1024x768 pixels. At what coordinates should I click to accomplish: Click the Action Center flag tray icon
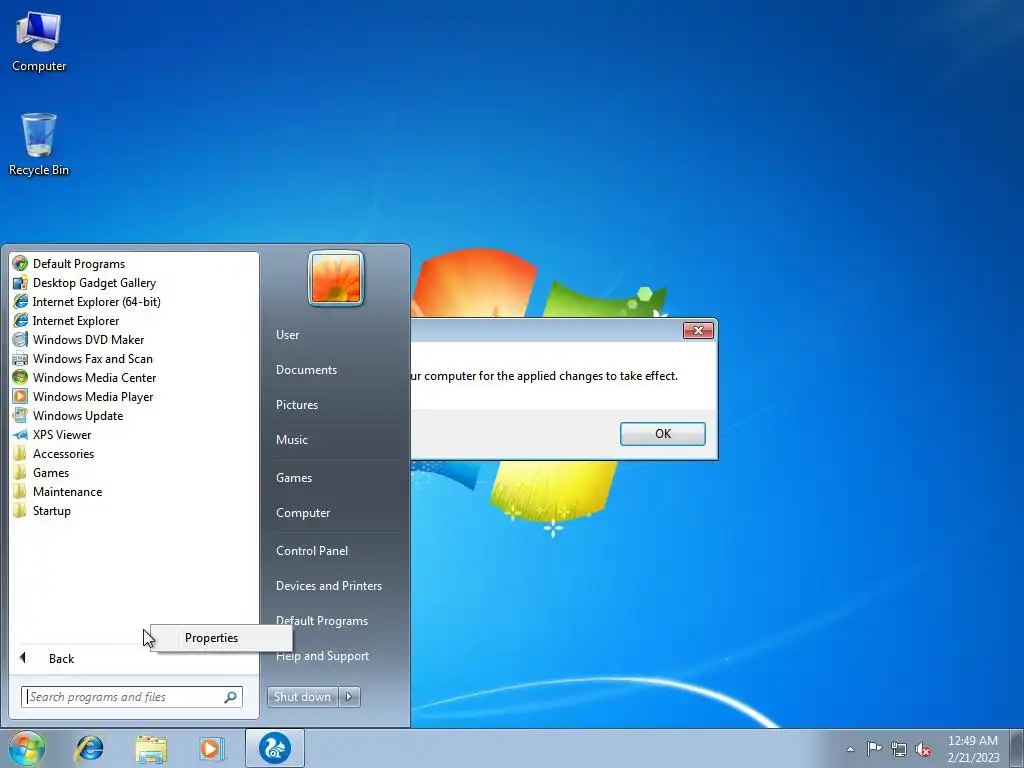click(874, 749)
